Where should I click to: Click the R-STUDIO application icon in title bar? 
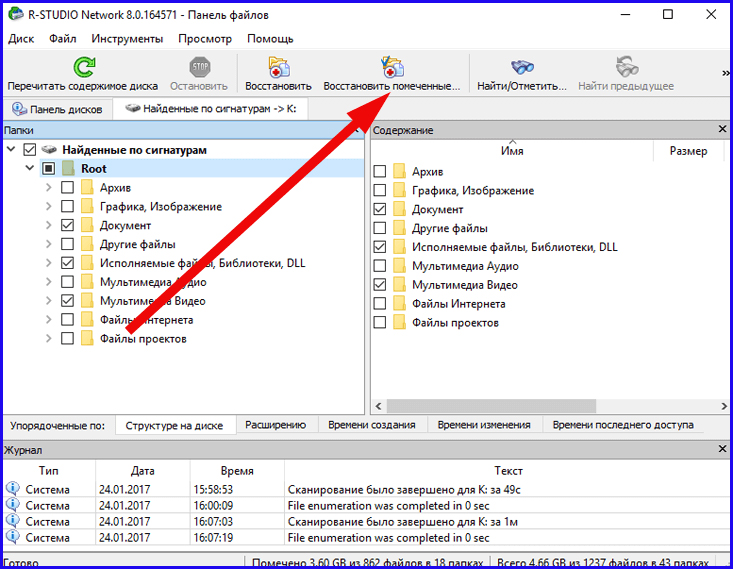tap(15, 14)
